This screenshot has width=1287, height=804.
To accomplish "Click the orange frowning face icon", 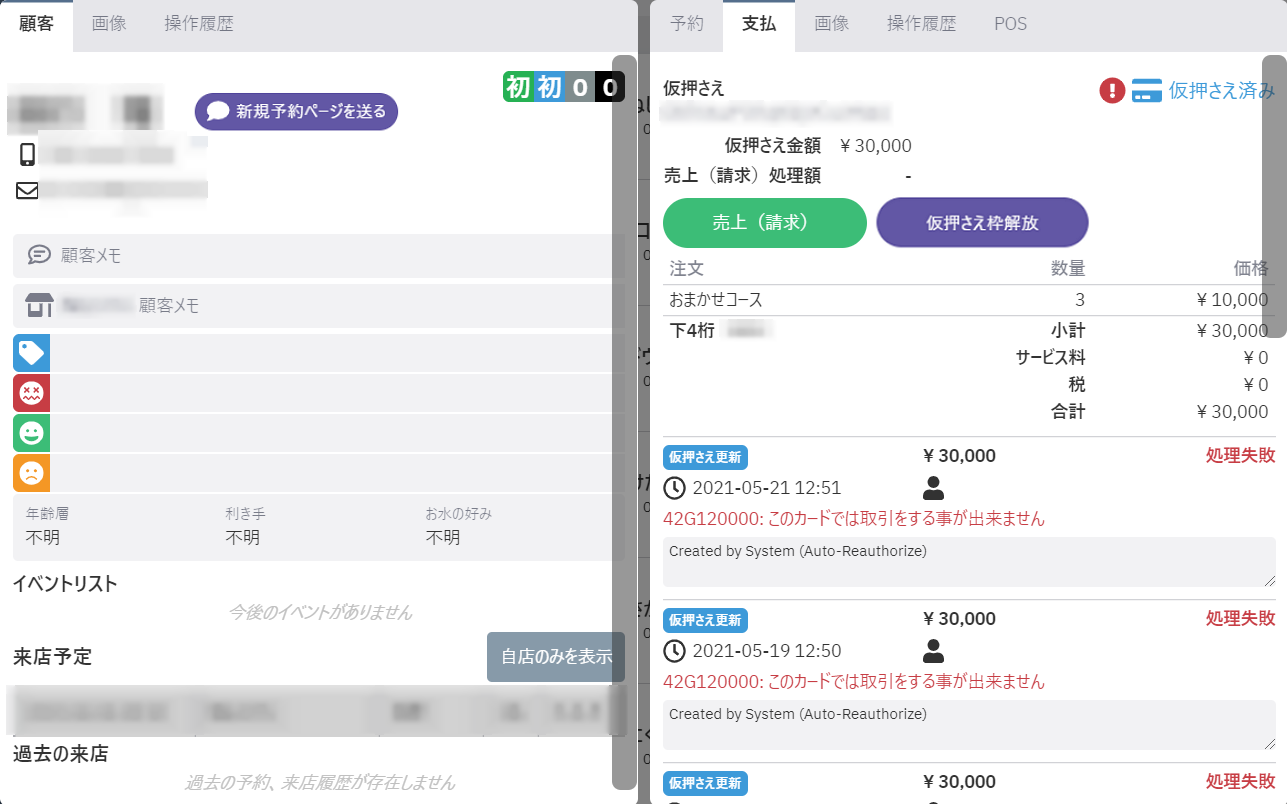I will (31, 473).
